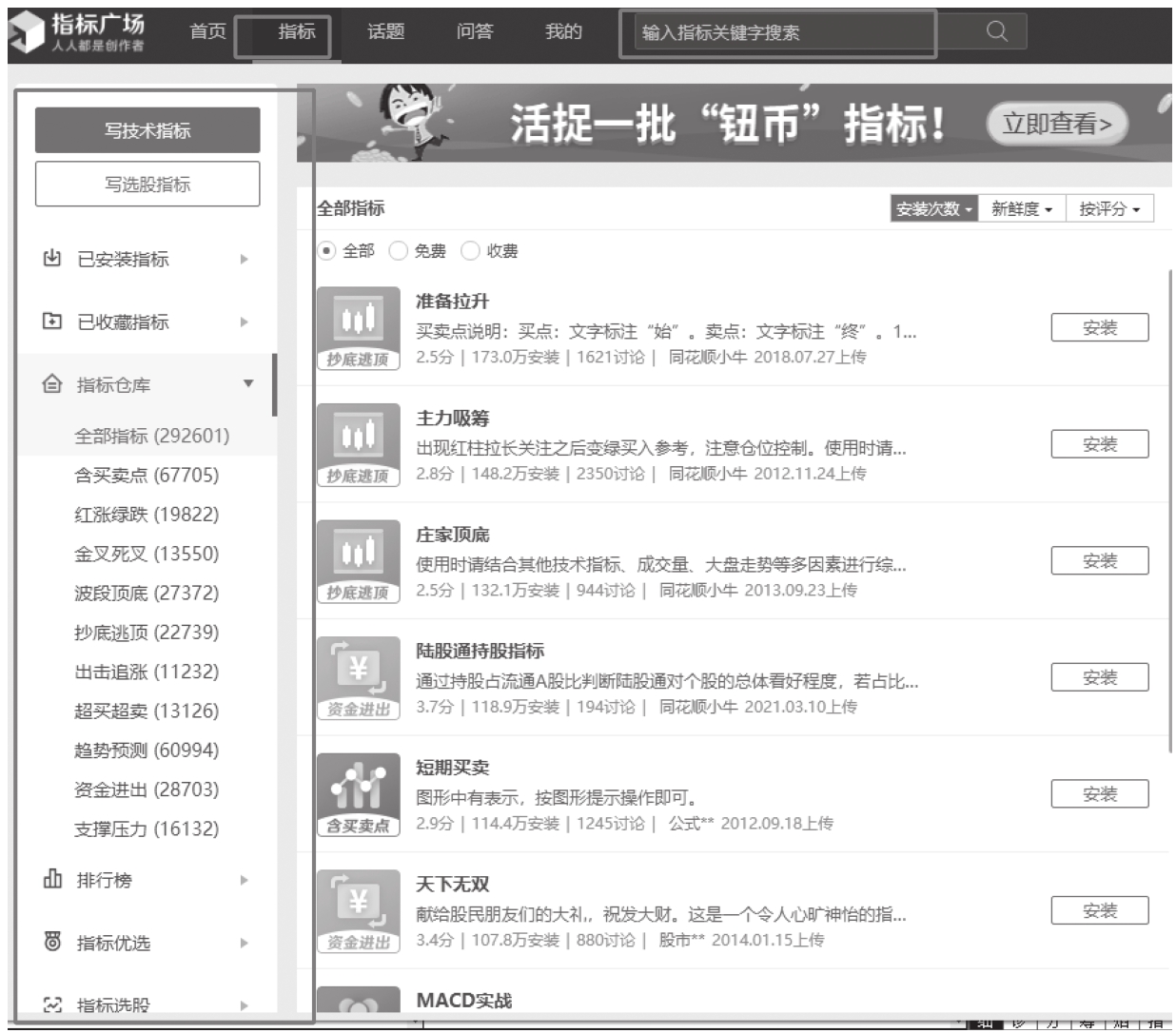Open the 准备拉升 title link
This screenshot has height=1033, width=1176.
tap(452, 302)
